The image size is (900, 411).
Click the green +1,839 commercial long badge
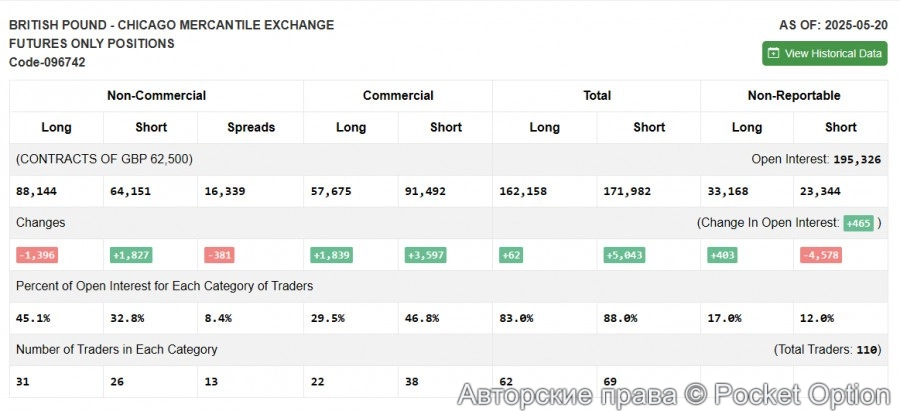pyautogui.click(x=331, y=255)
